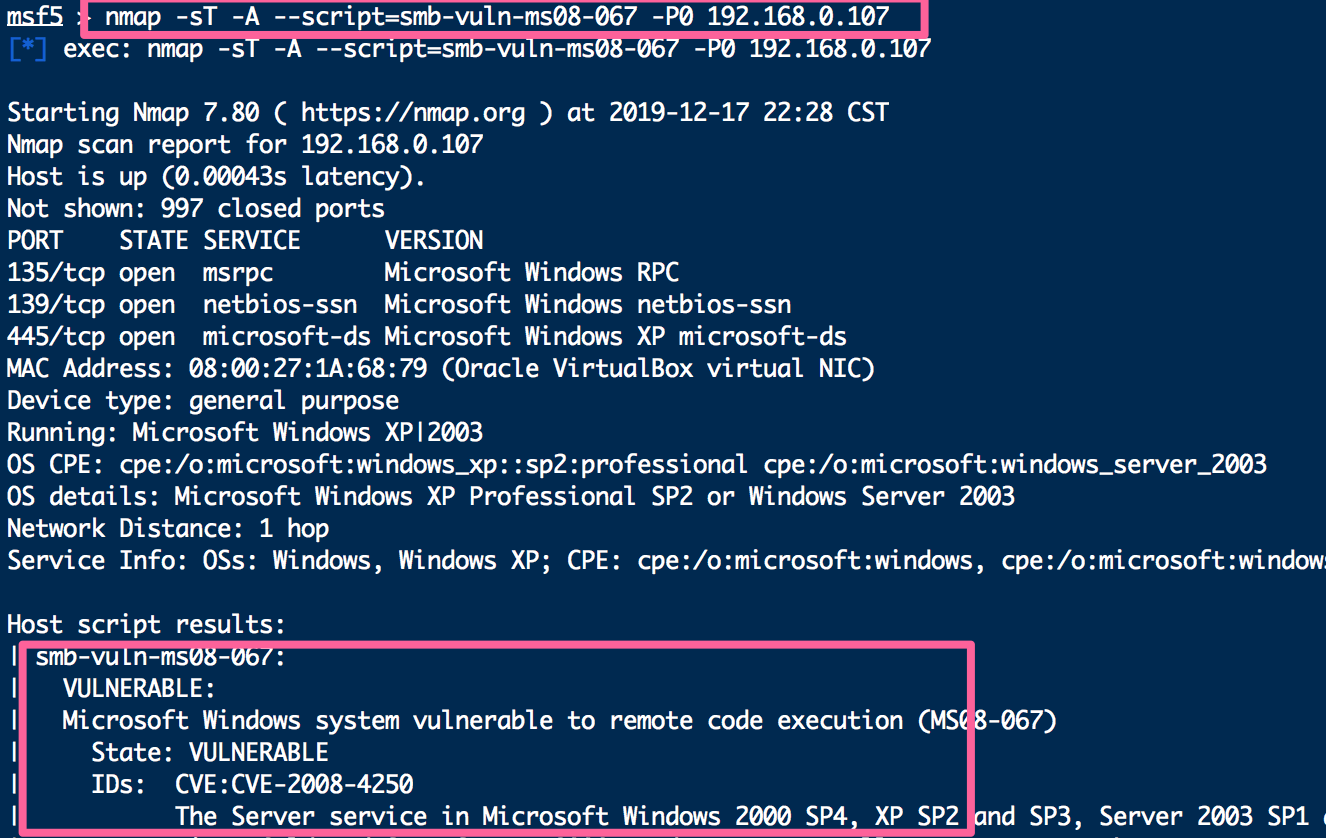Click the Microsoft Windows RPC version text

[x=531, y=273]
